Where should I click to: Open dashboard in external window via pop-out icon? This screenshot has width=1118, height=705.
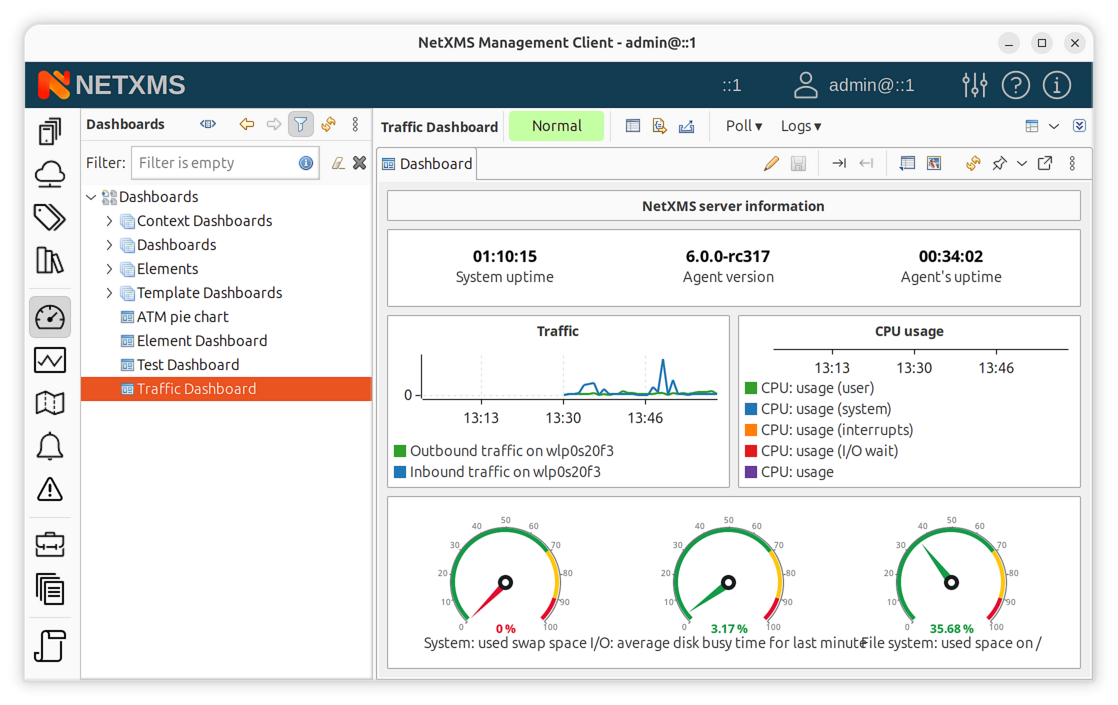click(1043, 163)
